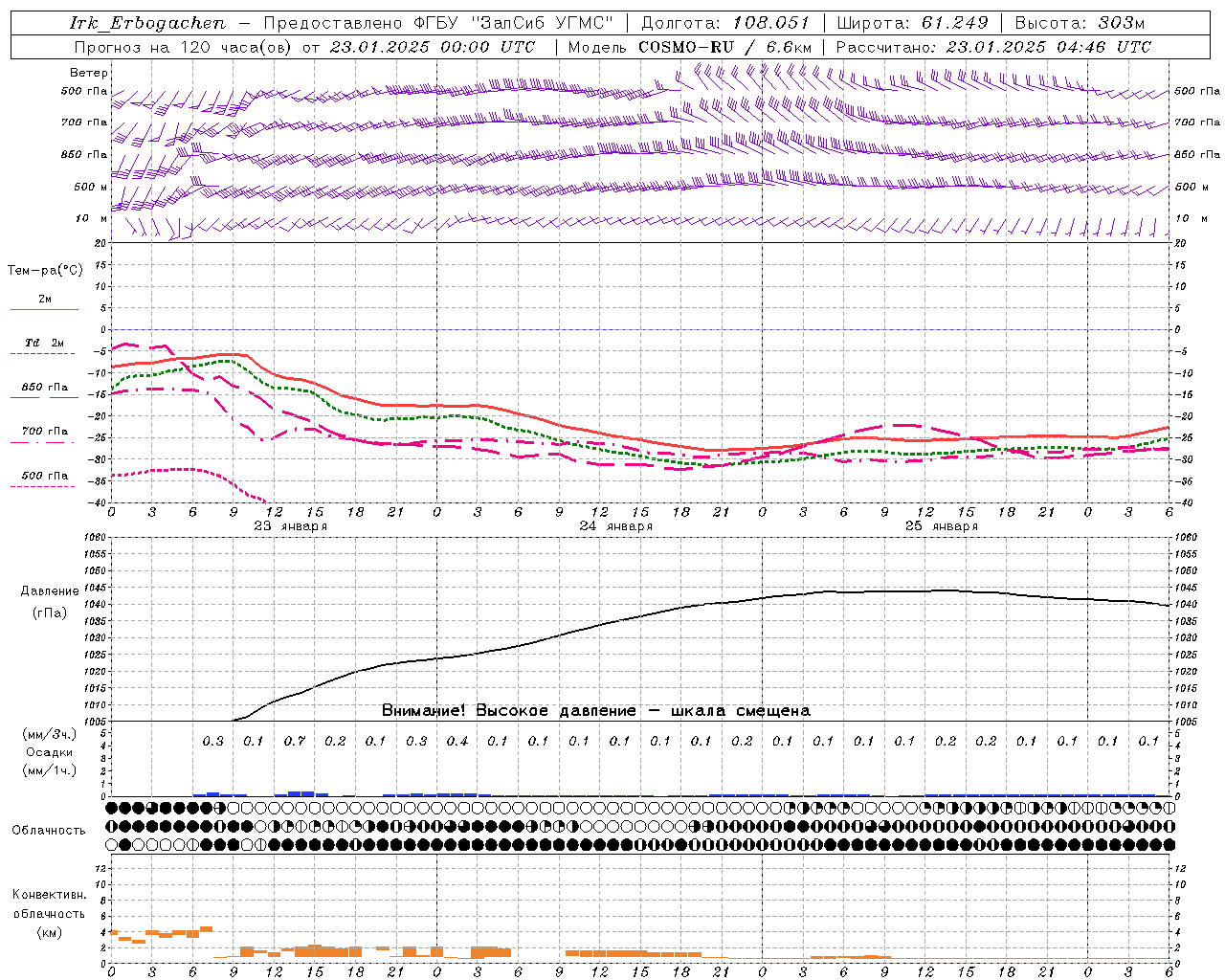Click the Конвективн. convective cloud label

(50, 895)
